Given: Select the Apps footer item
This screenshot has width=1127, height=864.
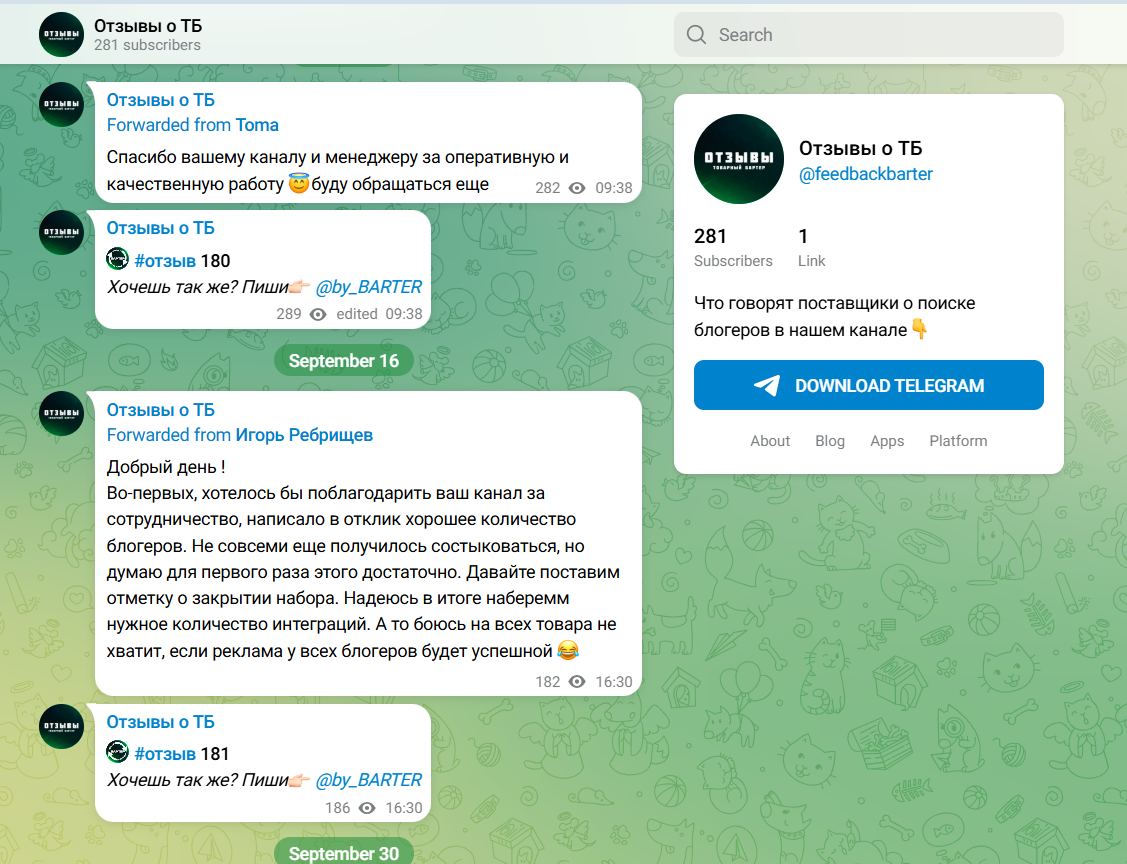Looking at the screenshot, I should point(887,440).
